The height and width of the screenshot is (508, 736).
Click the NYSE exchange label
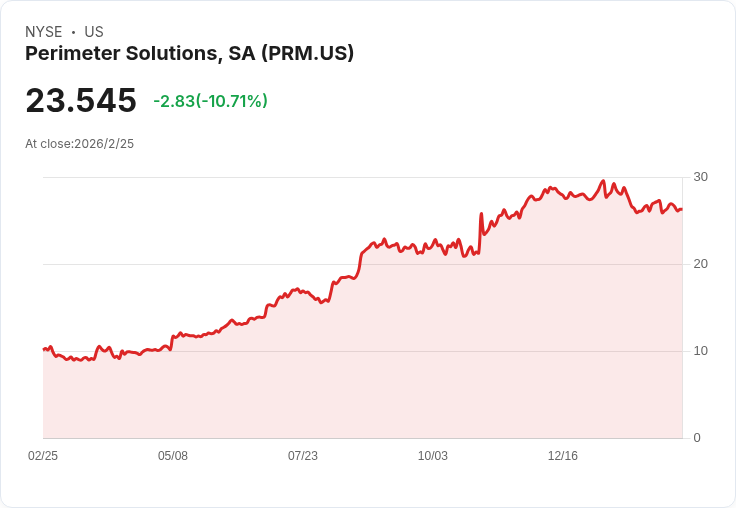(44, 32)
